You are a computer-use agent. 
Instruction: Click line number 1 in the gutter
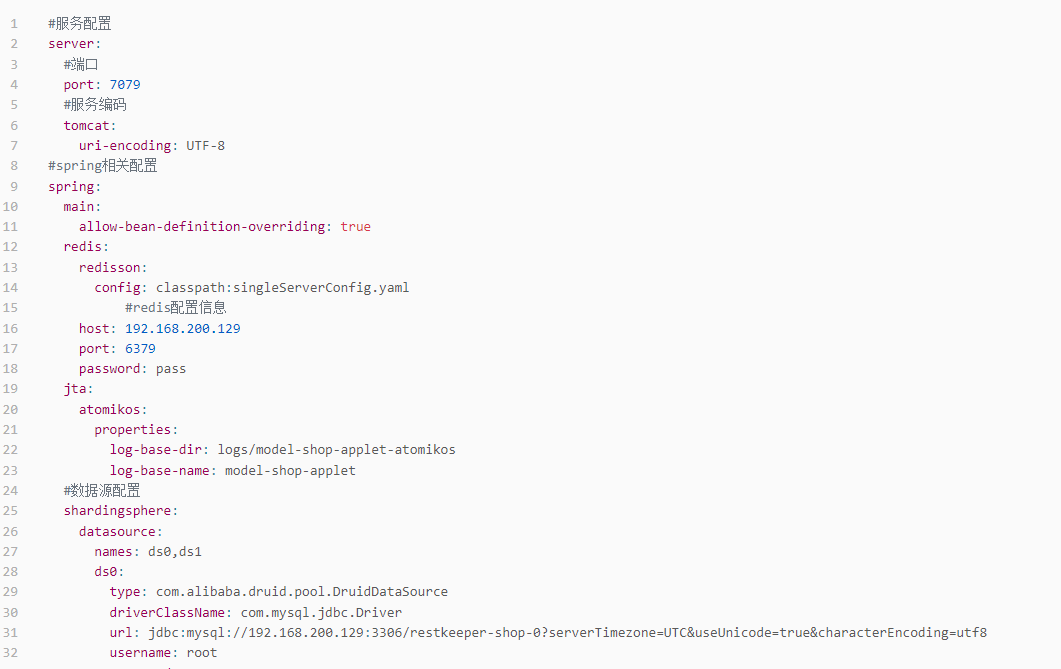click(x=14, y=24)
